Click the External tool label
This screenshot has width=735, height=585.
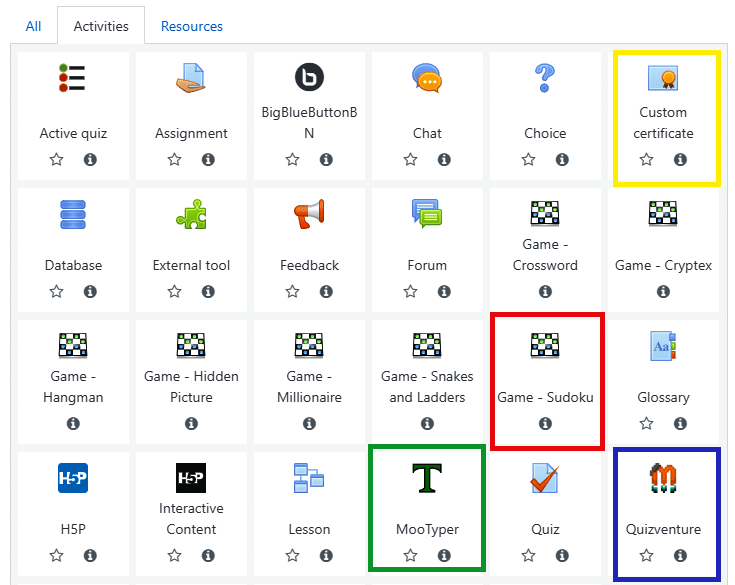(x=191, y=265)
